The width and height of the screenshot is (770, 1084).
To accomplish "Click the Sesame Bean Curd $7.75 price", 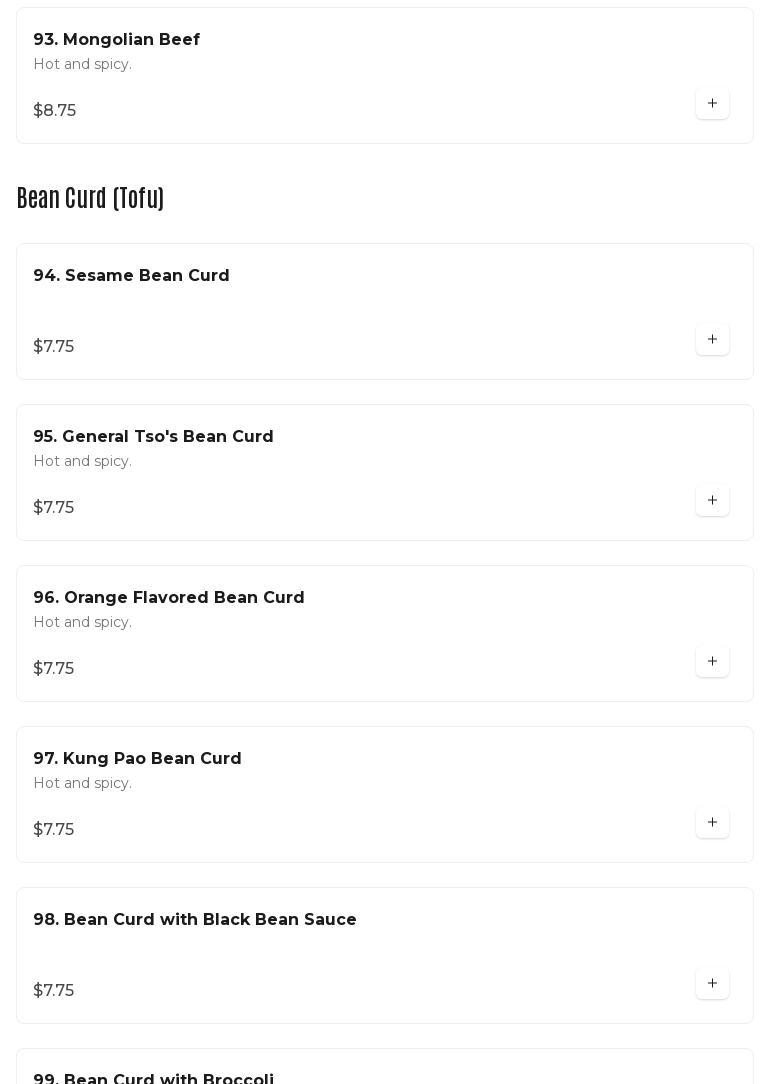I will 54,347.
